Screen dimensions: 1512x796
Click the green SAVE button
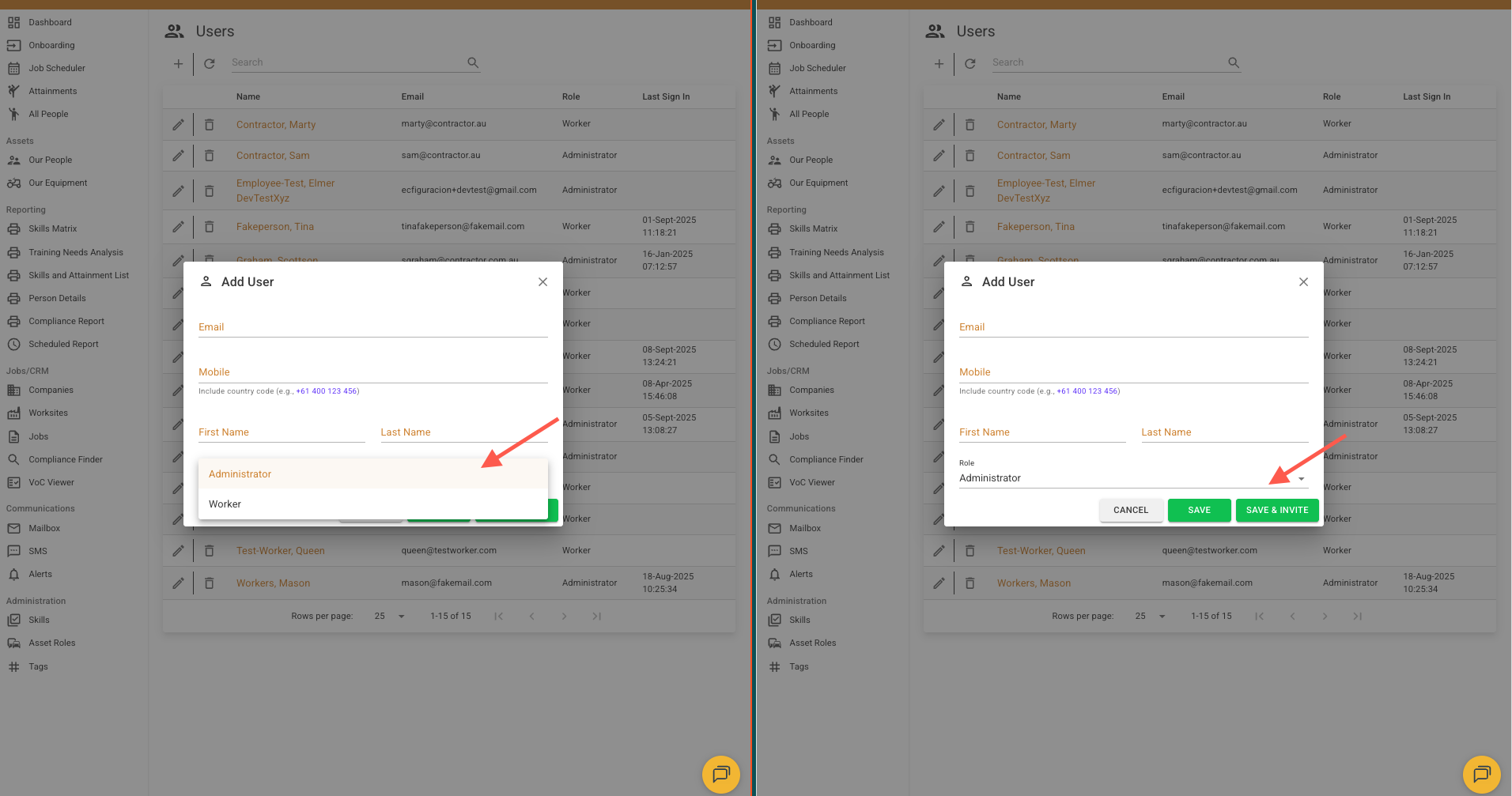(1199, 511)
